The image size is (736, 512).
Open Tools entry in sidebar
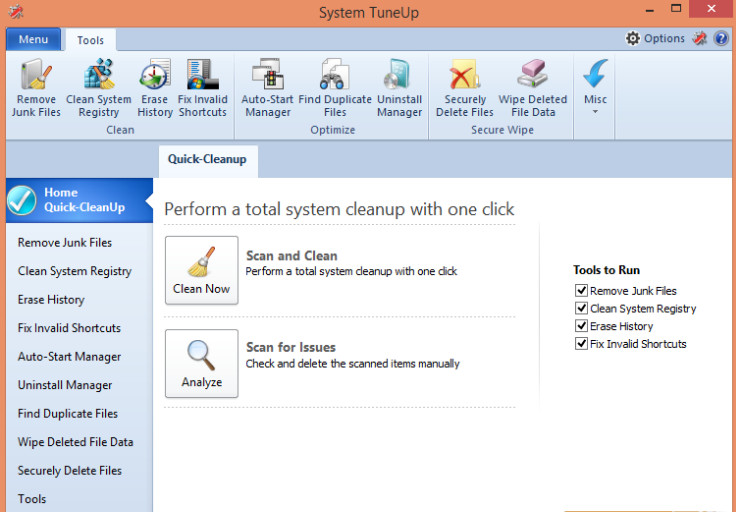pos(32,499)
